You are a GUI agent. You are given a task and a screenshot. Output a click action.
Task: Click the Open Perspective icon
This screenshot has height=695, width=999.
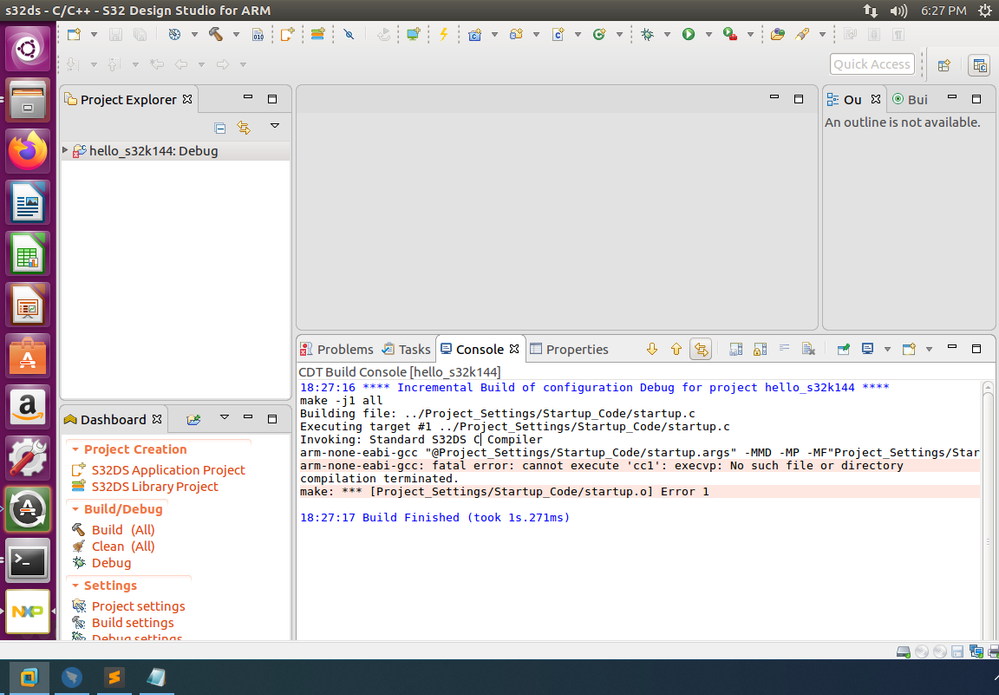944,65
